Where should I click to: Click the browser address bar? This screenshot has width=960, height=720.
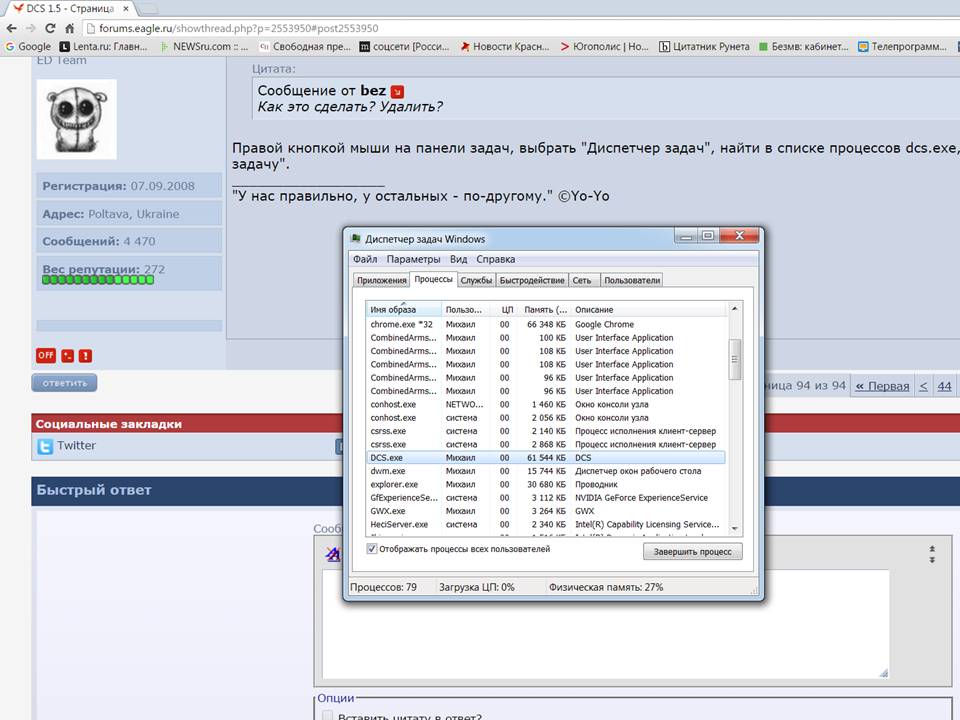[x=520, y=28]
